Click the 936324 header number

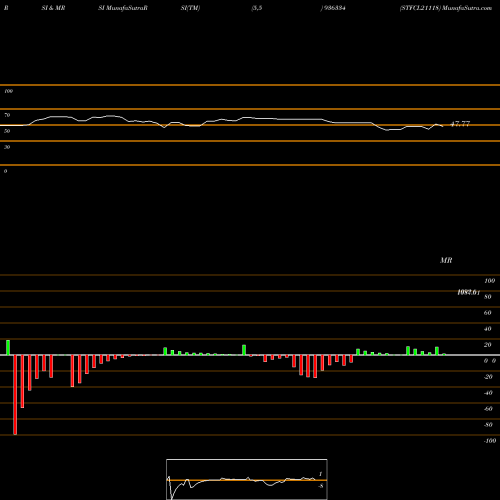tap(335, 8)
